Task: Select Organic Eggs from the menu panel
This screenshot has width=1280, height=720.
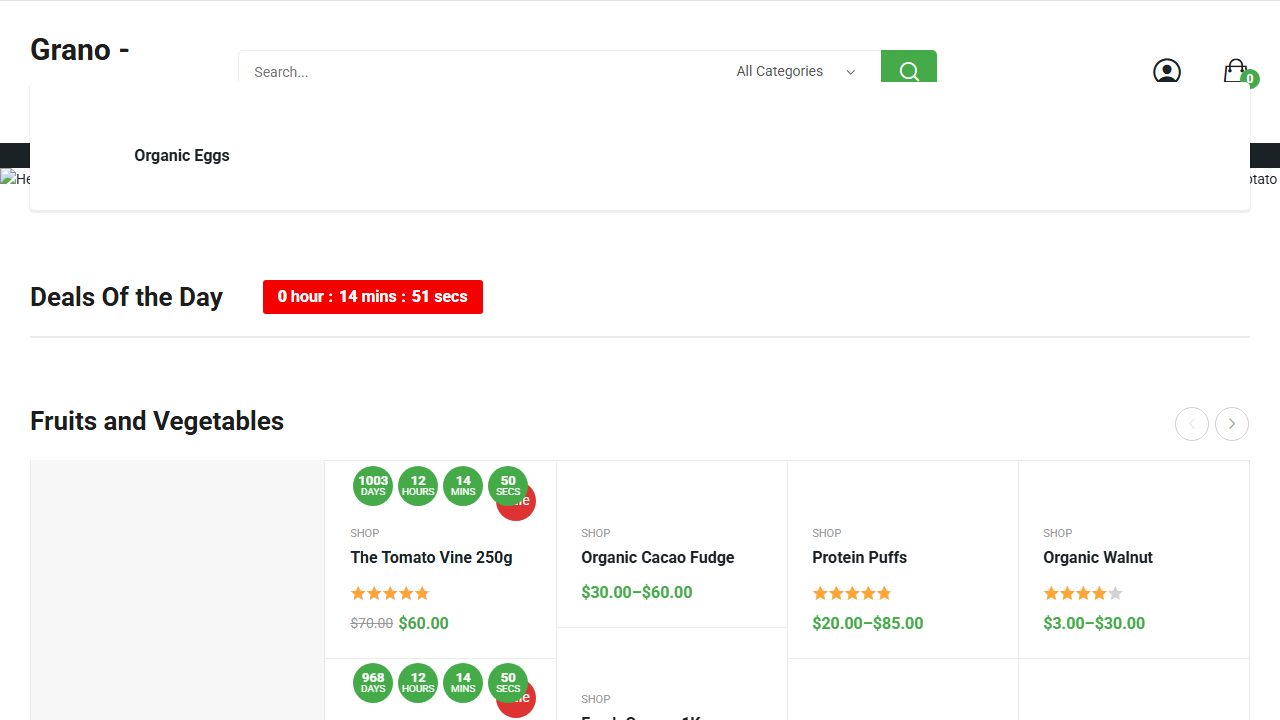Action: click(x=182, y=155)
